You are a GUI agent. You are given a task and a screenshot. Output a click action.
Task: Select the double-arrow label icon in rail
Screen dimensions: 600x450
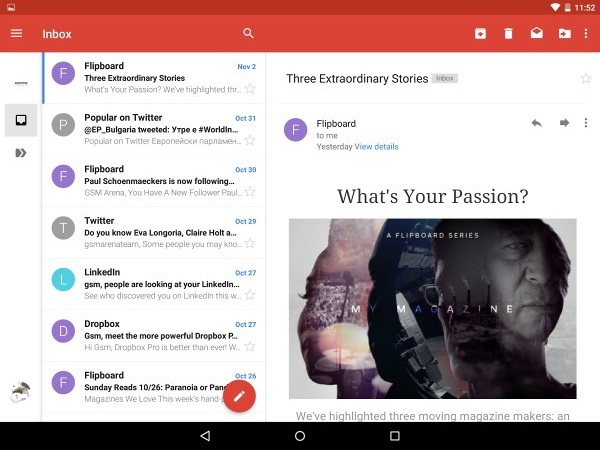pos(21,153)
